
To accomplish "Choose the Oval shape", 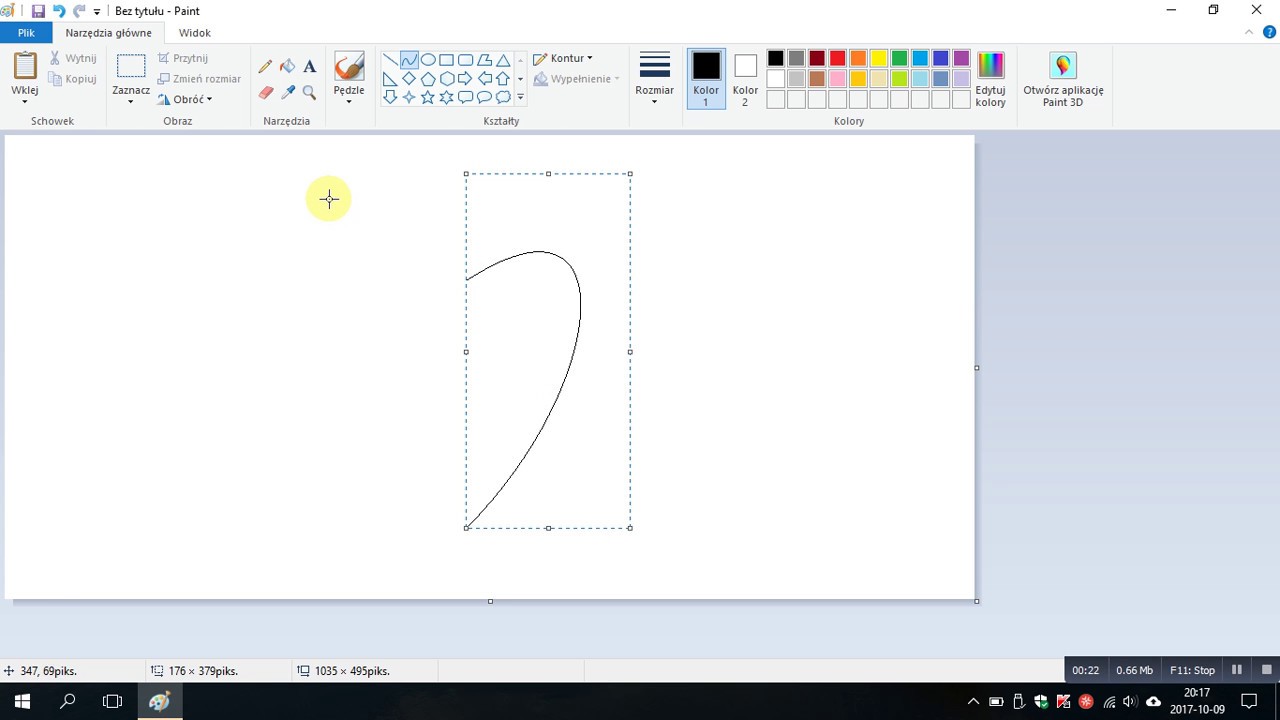I will pos(428,60).
